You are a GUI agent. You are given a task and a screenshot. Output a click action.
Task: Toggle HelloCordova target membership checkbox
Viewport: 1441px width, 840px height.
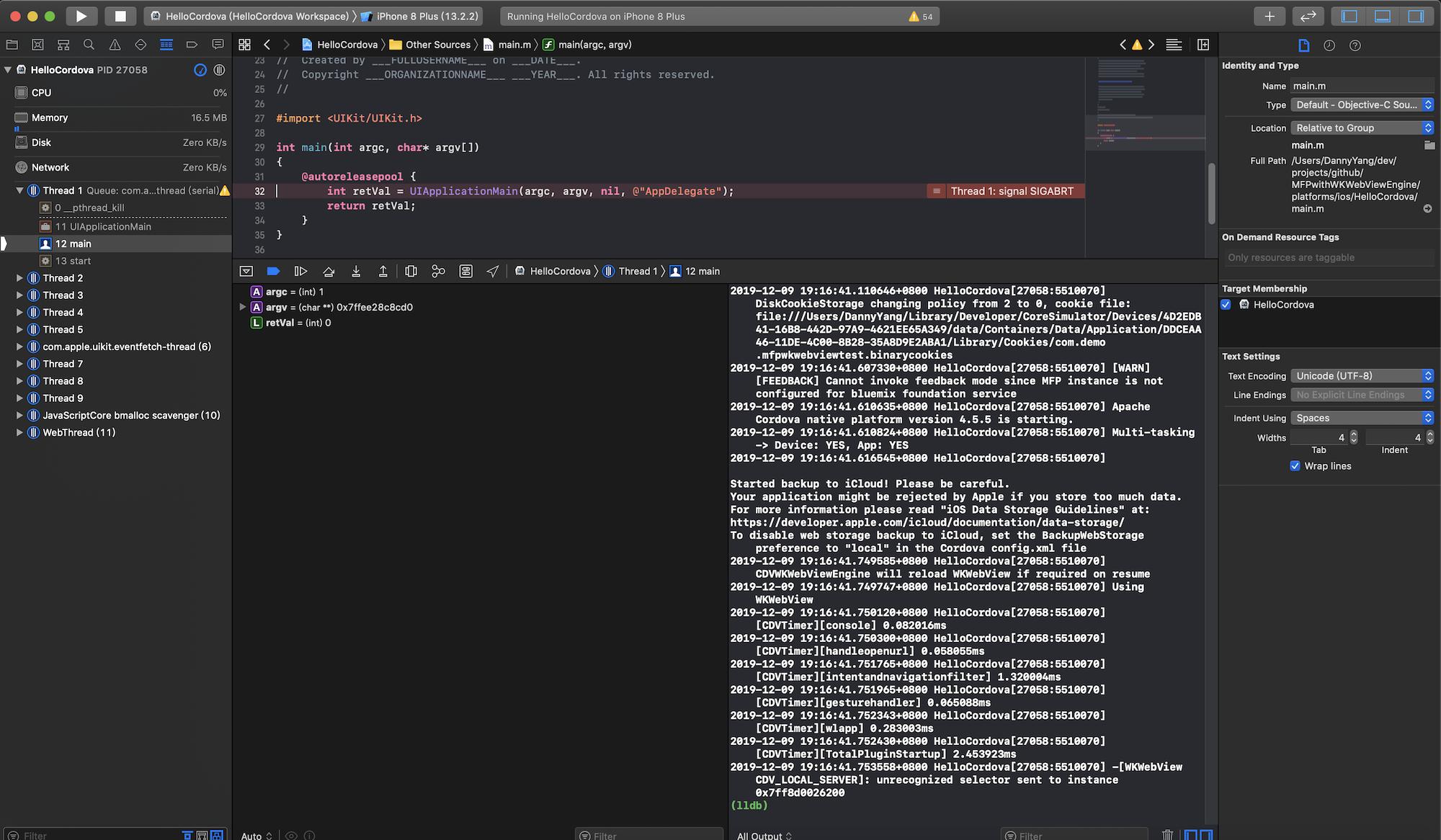[1226, 305]
